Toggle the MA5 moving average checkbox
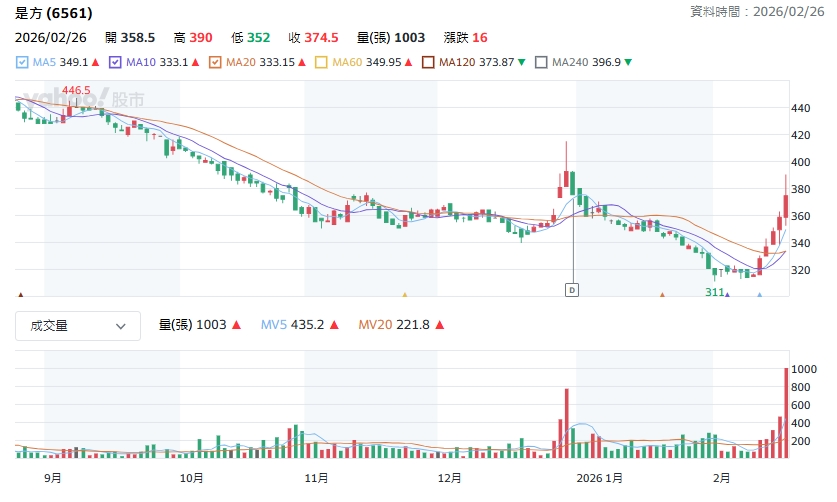 coord(23,62)
